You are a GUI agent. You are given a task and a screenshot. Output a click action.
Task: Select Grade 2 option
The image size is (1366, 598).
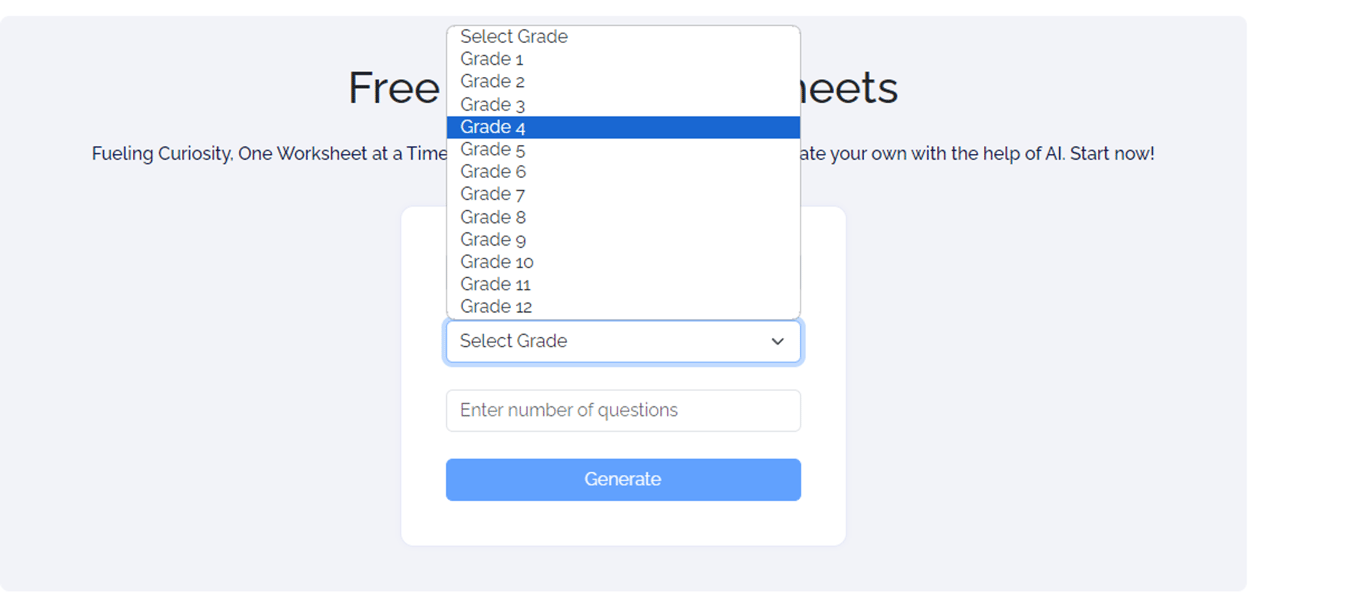click(492, 82)
